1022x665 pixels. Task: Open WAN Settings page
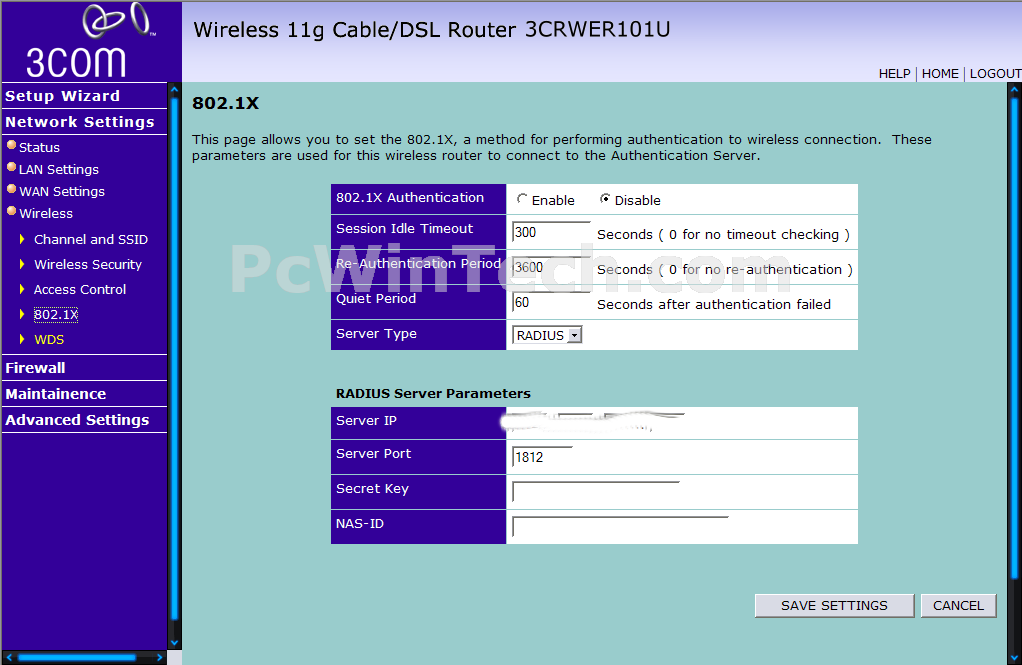62,191
